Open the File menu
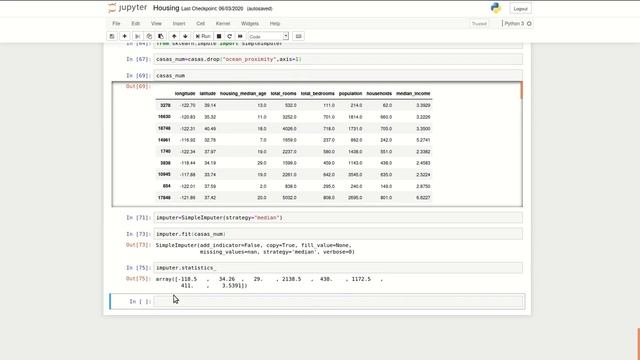 [116, 24]
